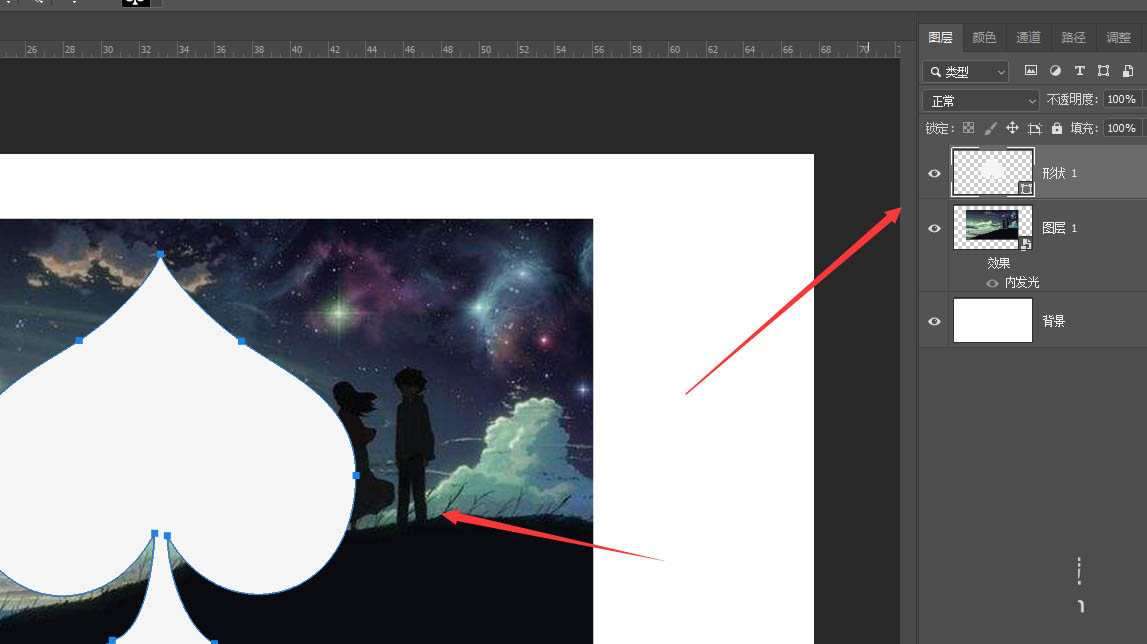Click the pixel layer filter icon
Screen dimensions: 1147x644
[1031, 72]
